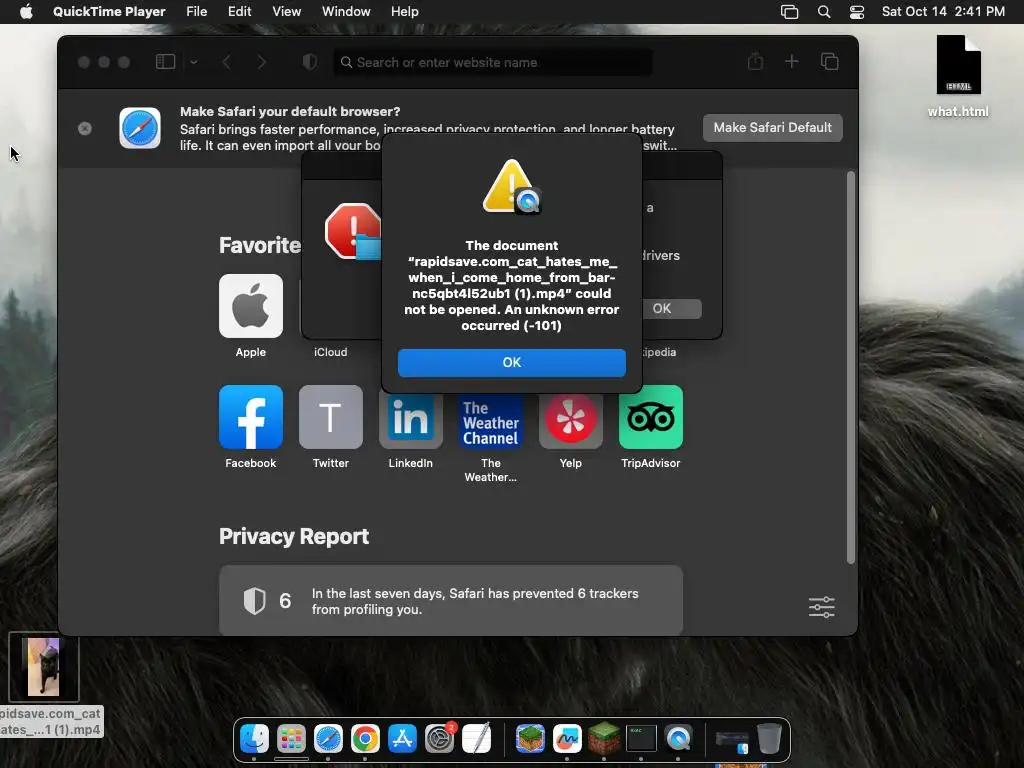Viewport: 1024px width, 768px height.
Task: Open Launchpad from the Dock
Action: tap(291, 739)
